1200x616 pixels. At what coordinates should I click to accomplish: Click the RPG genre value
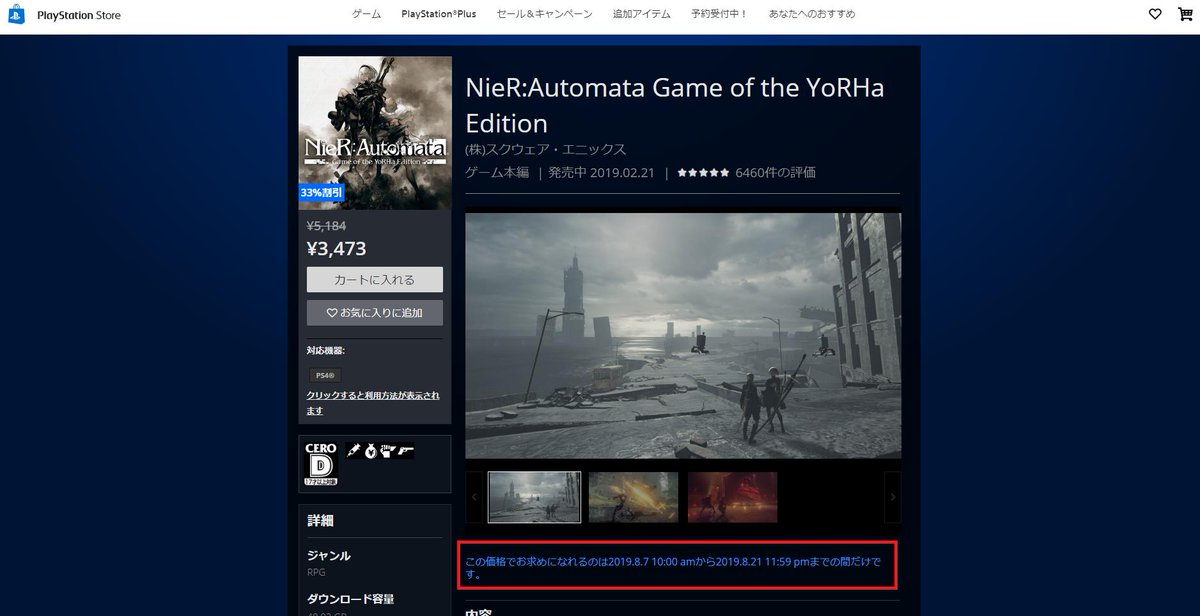point(316,573)
